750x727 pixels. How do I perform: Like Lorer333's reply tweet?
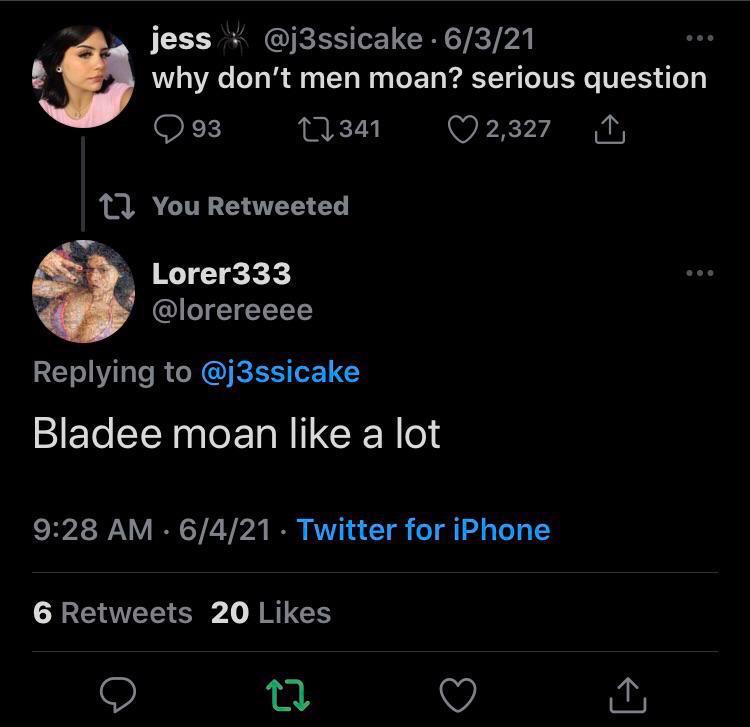pos(457,690)
